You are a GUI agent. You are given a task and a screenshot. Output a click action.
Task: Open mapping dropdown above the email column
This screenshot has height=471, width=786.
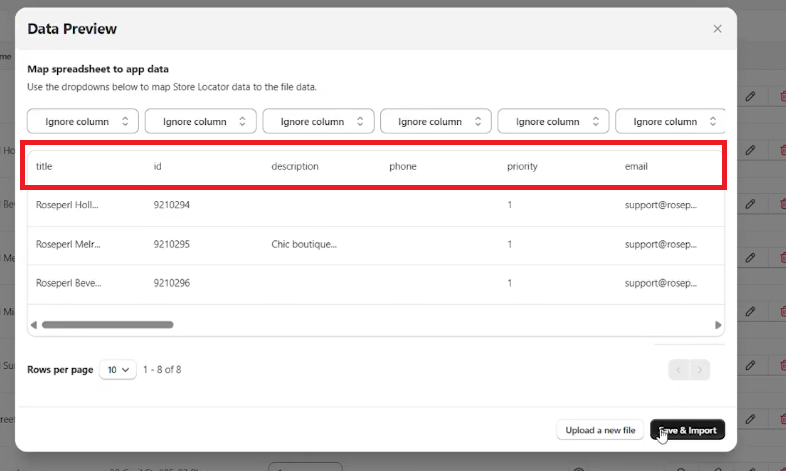[x=669, y=121]
